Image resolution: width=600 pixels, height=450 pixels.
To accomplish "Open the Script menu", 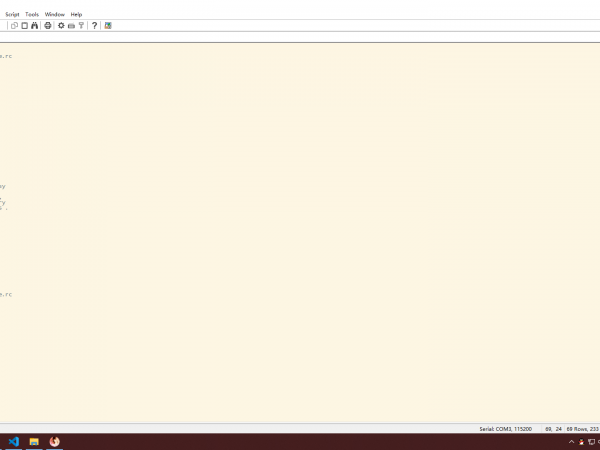I will click(x=12, y=14).
